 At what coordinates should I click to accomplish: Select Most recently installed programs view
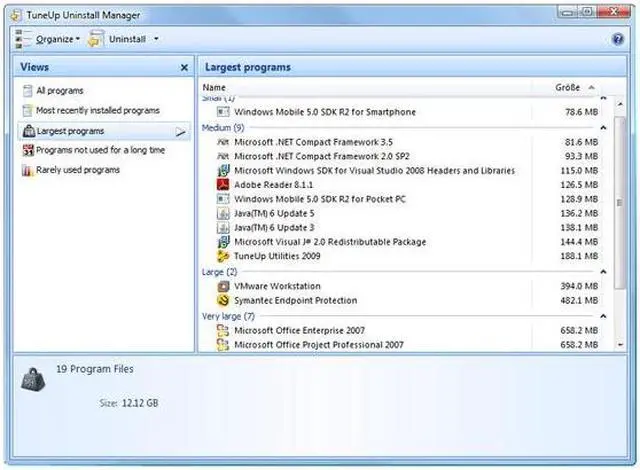click(98, 110)
